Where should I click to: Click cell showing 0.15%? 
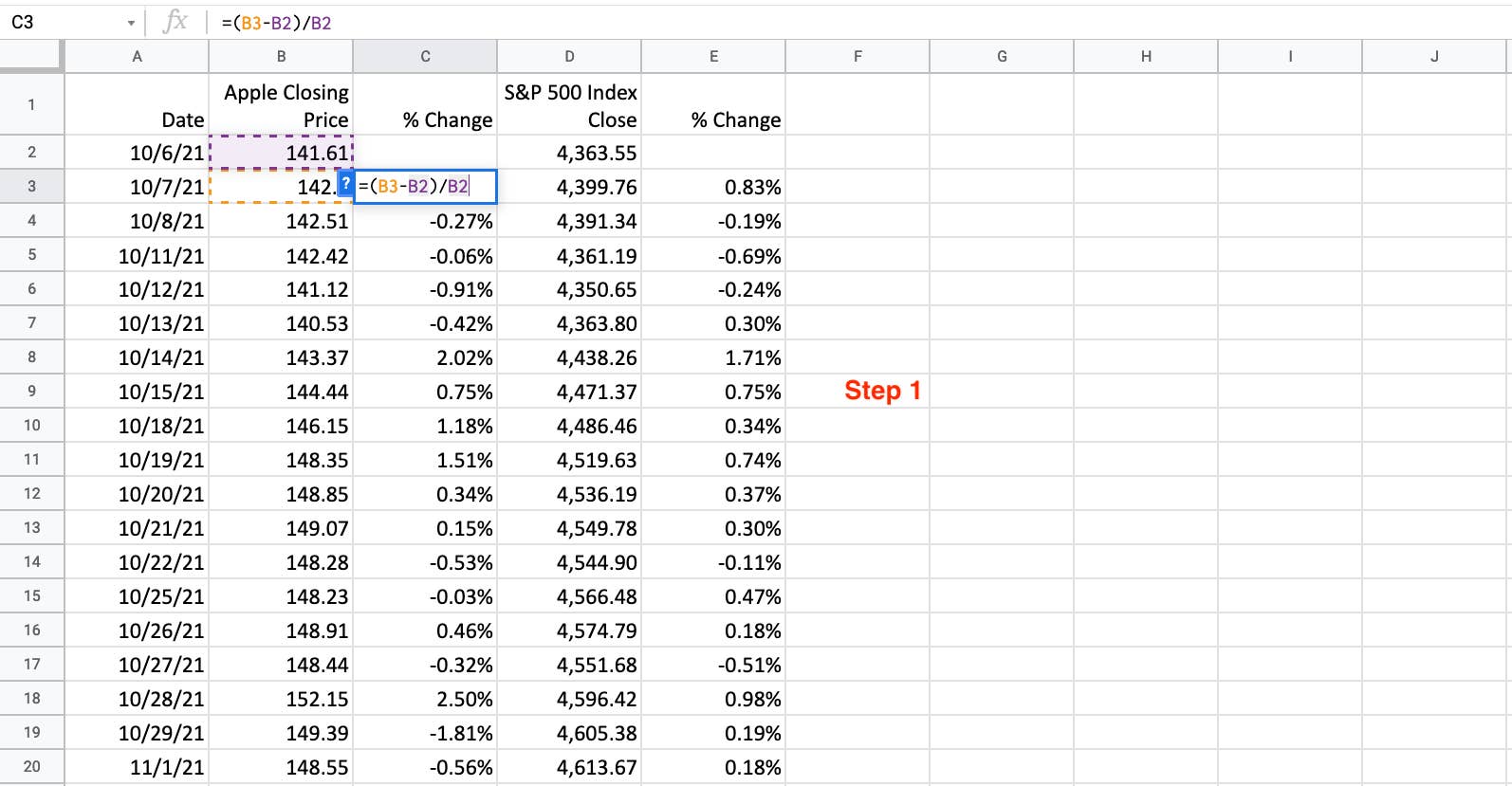(425, 528)
